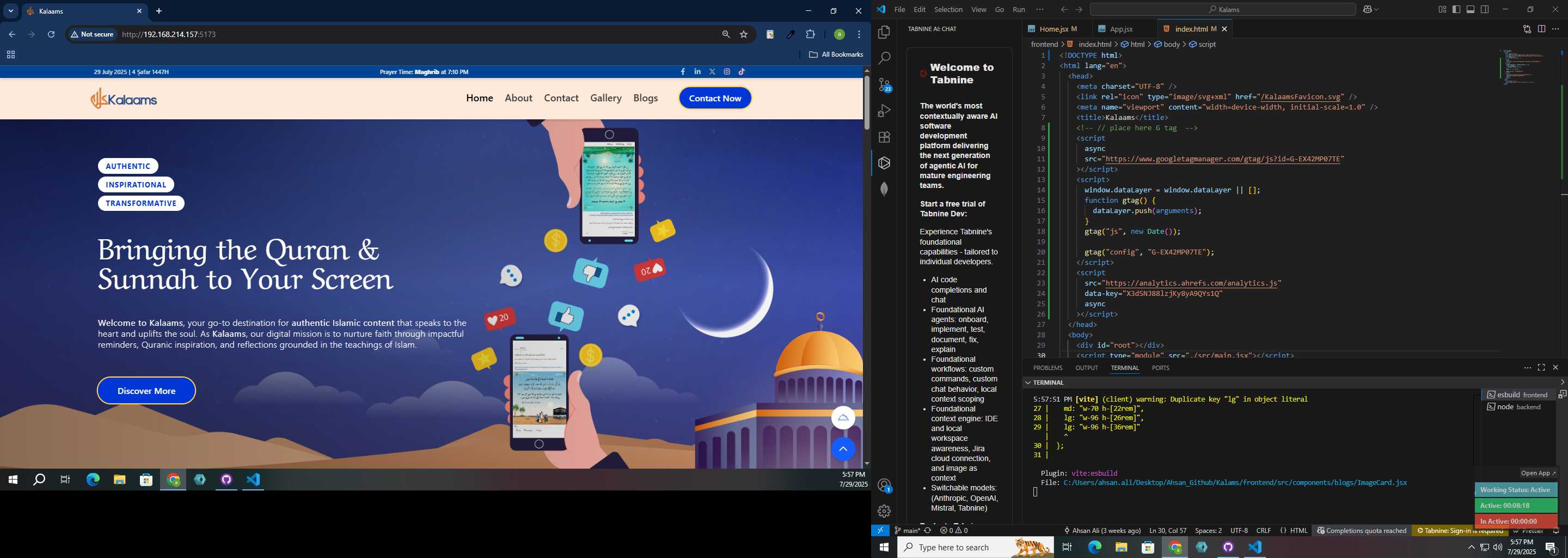Open the overflow menu dots beside Run
Image resolution: width=1568 pixels, height=558 pixels.
pos(1040,10)
